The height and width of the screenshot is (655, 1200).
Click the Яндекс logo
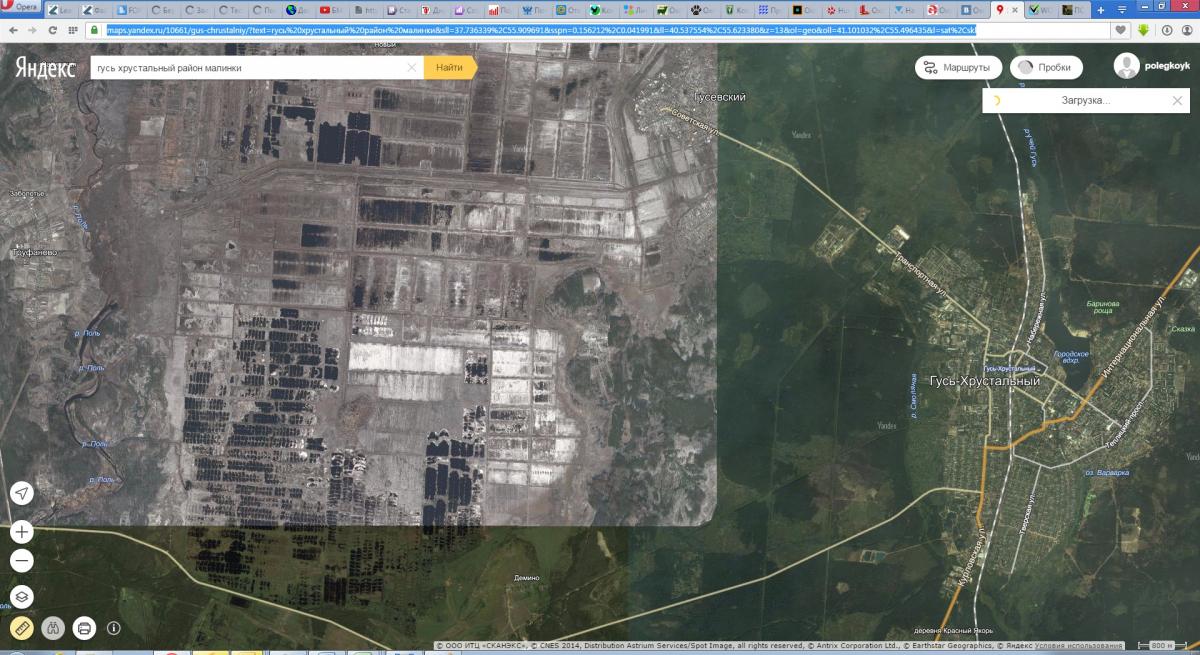(44, 68)
